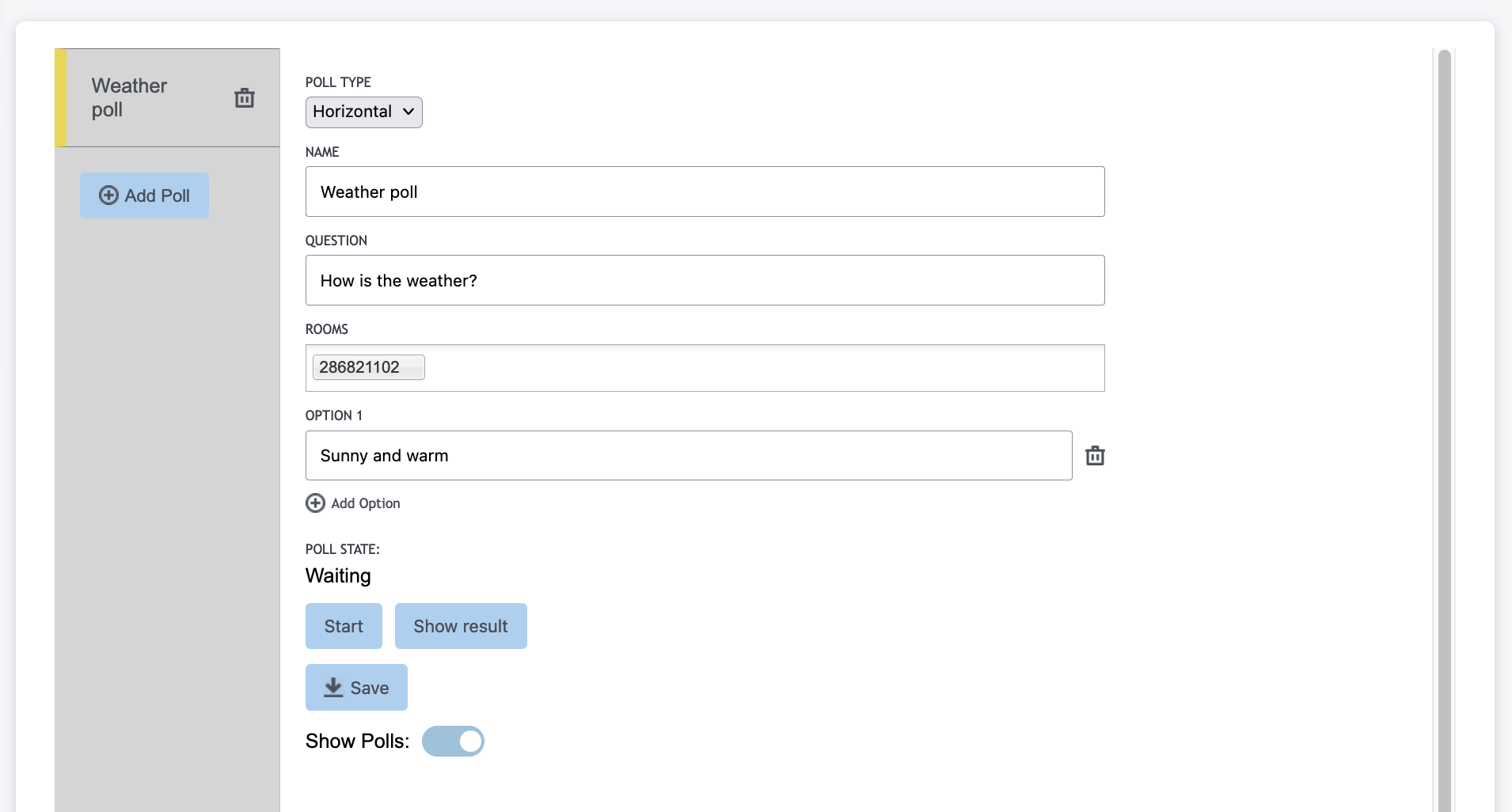Focus the Name field containing Weather poll
This screenshot has height=812, width=1512.
(705, 192)
